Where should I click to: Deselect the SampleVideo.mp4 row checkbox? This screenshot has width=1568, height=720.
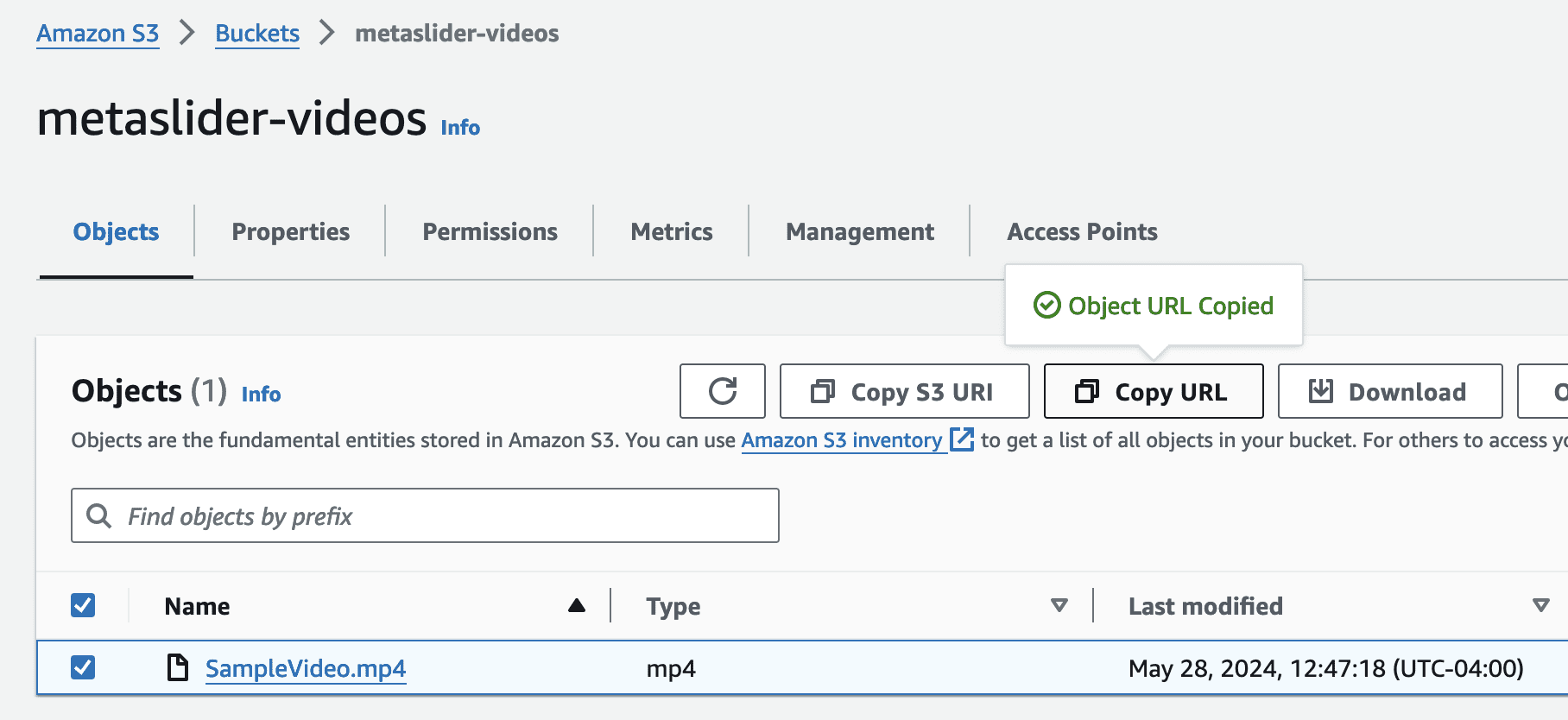tap(83, 667)
